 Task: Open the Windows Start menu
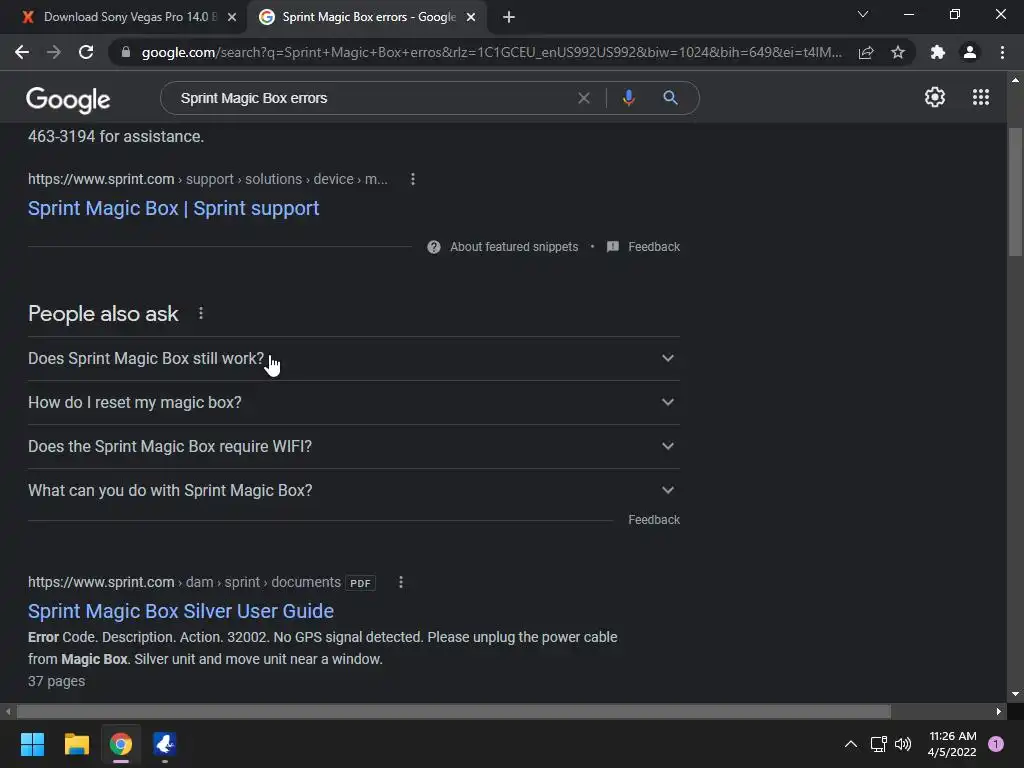point(32,744)
